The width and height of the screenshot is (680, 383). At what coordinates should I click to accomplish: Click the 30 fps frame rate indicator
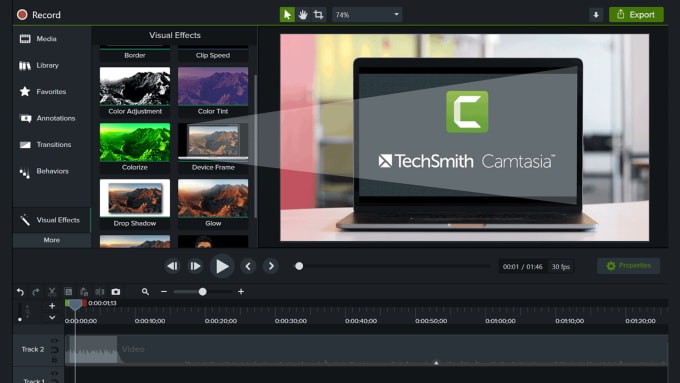561,267
